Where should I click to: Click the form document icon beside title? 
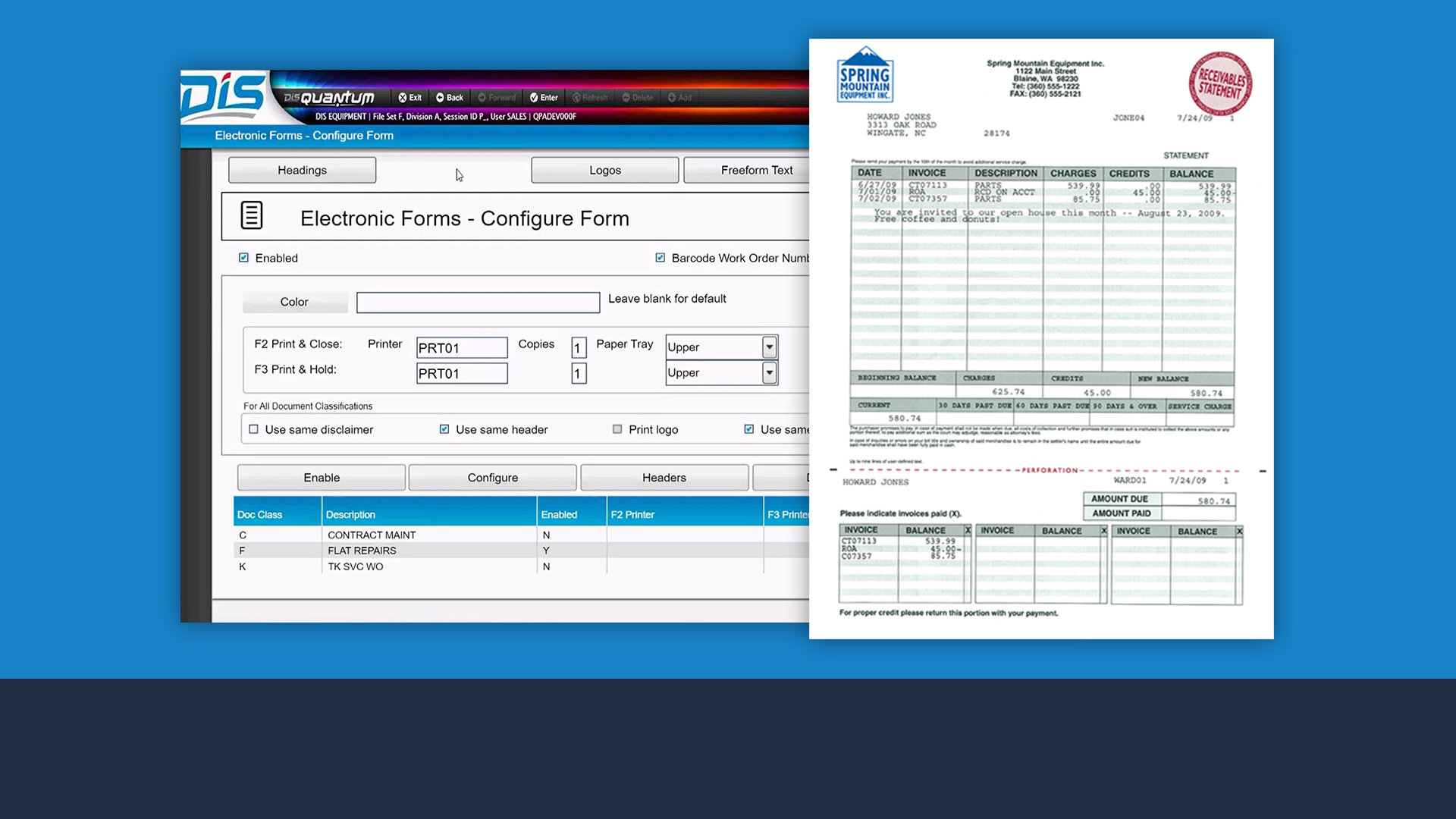252,215
